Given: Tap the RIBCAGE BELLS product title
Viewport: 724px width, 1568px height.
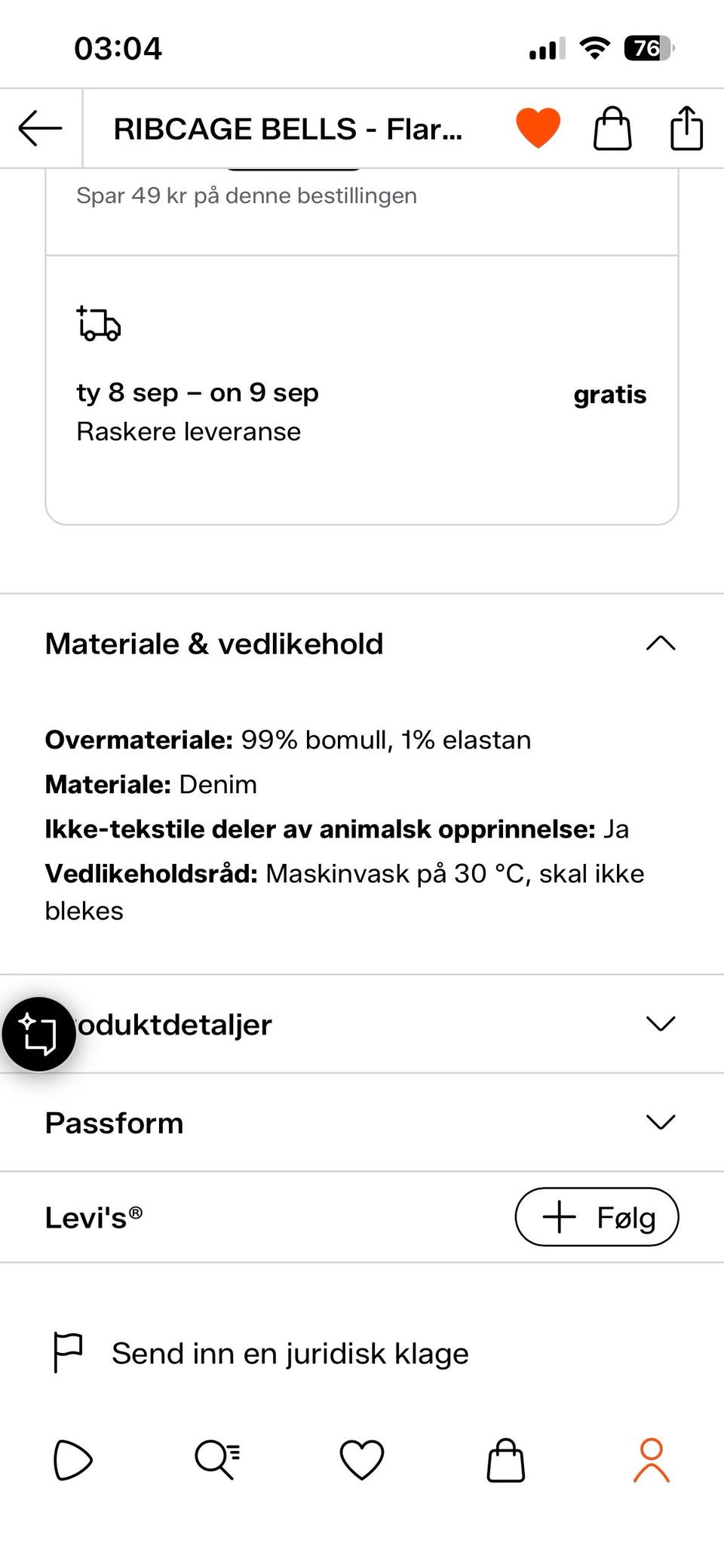Looking at the screenshot, I should tap(287, 129).
